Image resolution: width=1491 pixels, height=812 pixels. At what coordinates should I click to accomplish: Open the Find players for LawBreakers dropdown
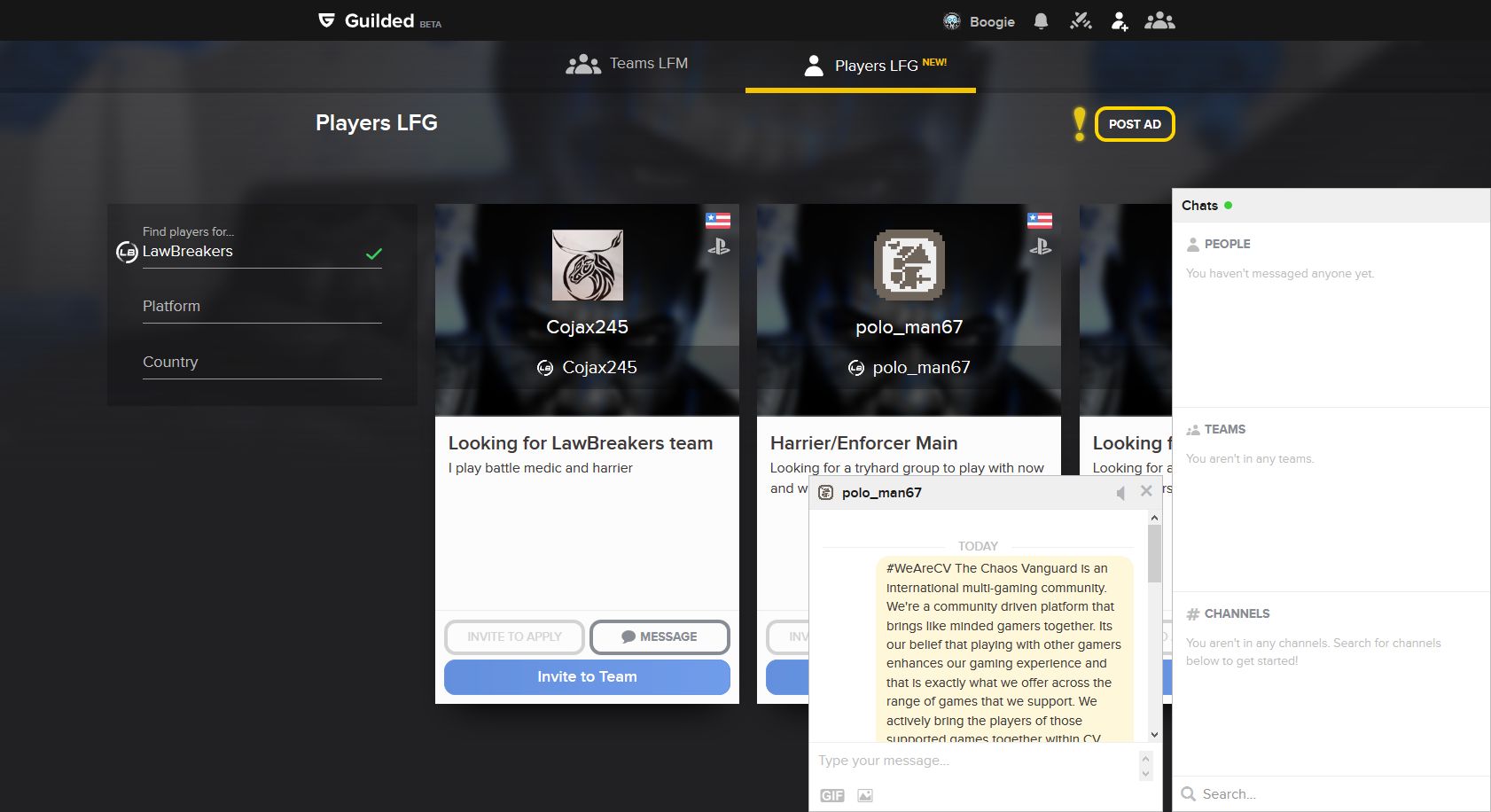pyautogui.click(x=262, y=251)
